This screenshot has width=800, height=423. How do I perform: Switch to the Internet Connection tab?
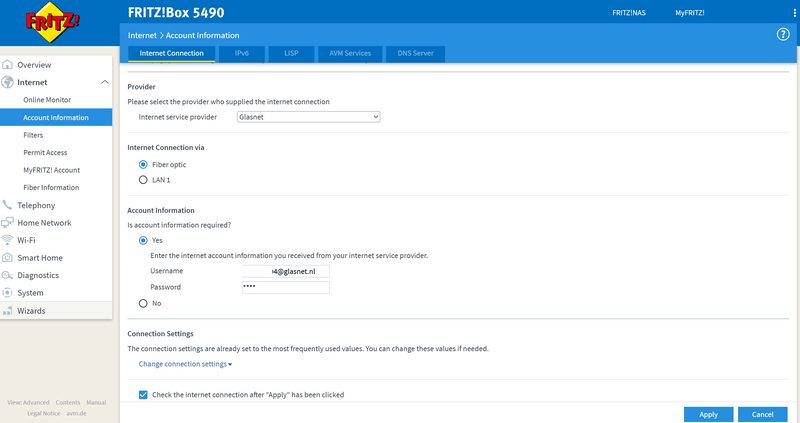(171, 54)
